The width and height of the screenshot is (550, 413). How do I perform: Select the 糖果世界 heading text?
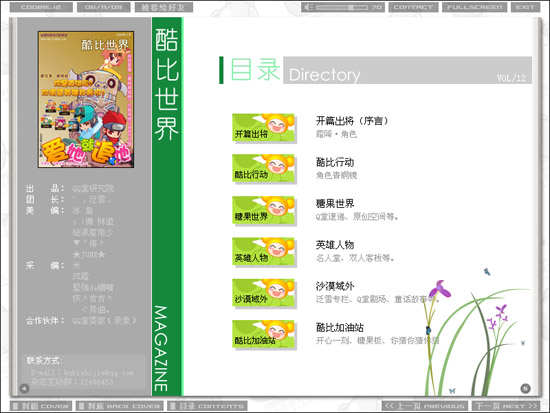point(335,204)
